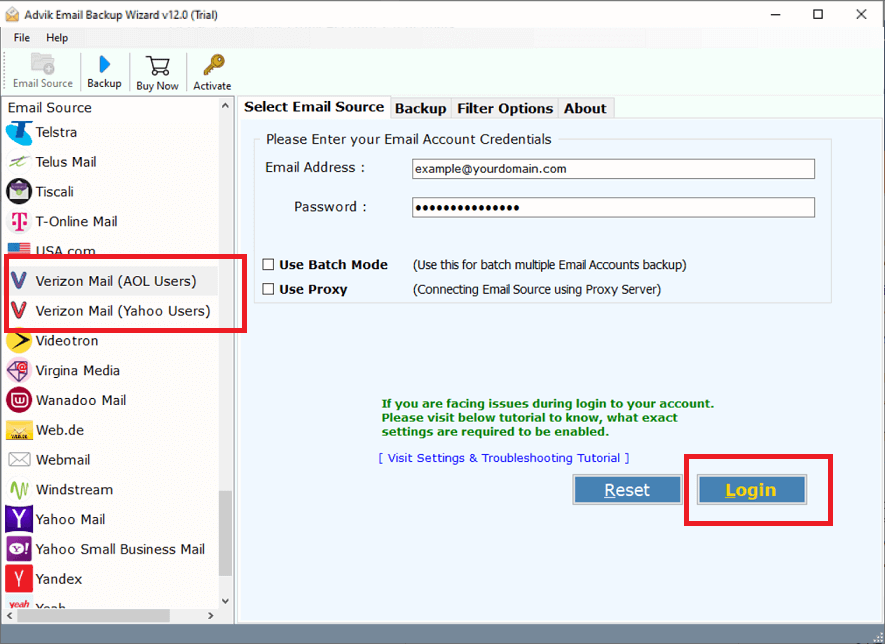The height and width of the screenshot is (644, 885).
Task: Click horizontal scrollbar right arrow
Action: tap(211, 615)
